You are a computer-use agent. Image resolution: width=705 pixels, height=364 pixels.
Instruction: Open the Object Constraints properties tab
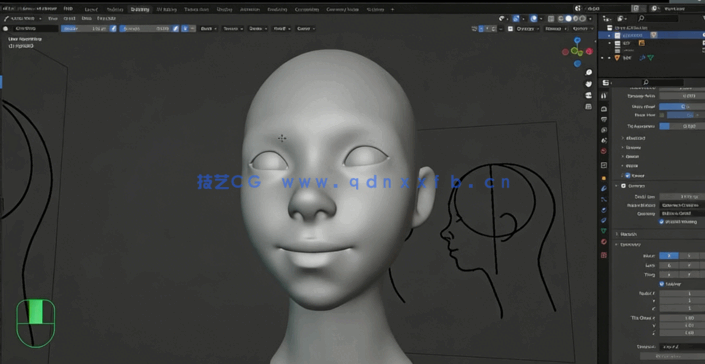coord(604,220)
